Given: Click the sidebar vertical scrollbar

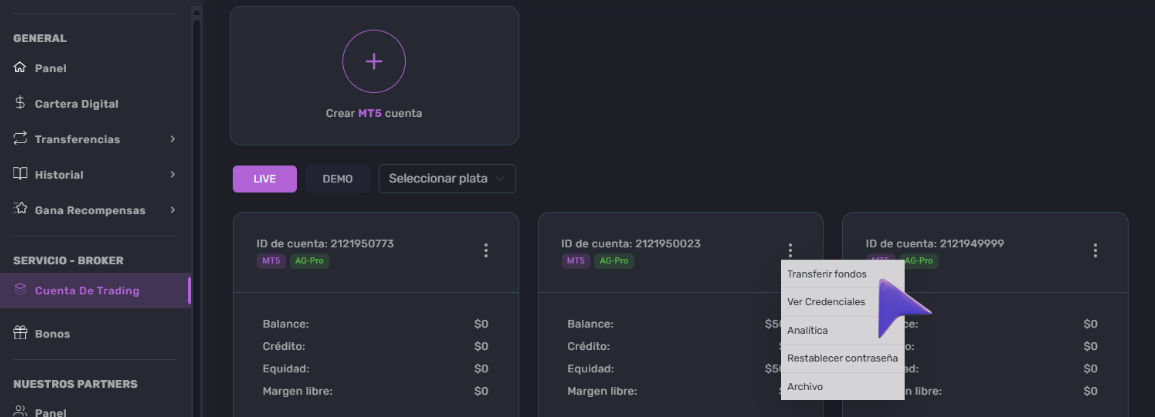Looking at the screenshot, I should (x=197, y=214).
